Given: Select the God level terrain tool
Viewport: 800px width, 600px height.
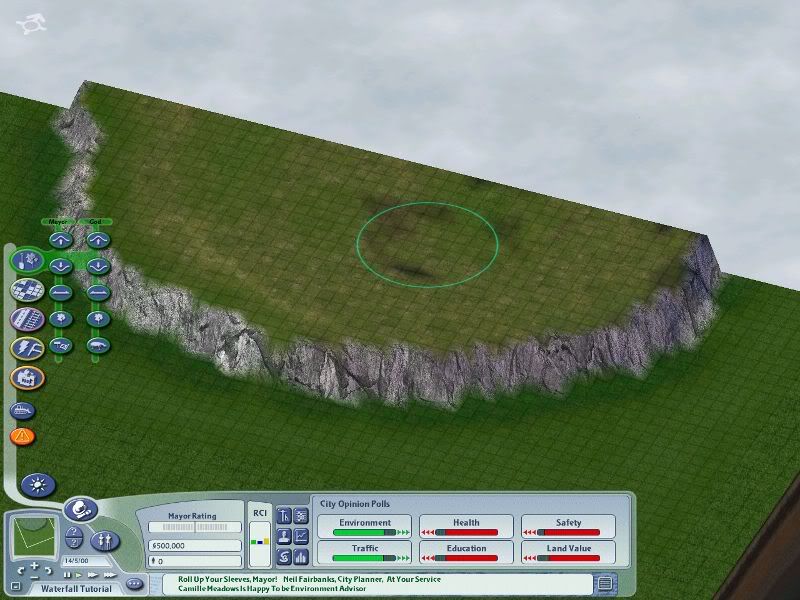Looking at the screenshot, I should pos(98,292).
